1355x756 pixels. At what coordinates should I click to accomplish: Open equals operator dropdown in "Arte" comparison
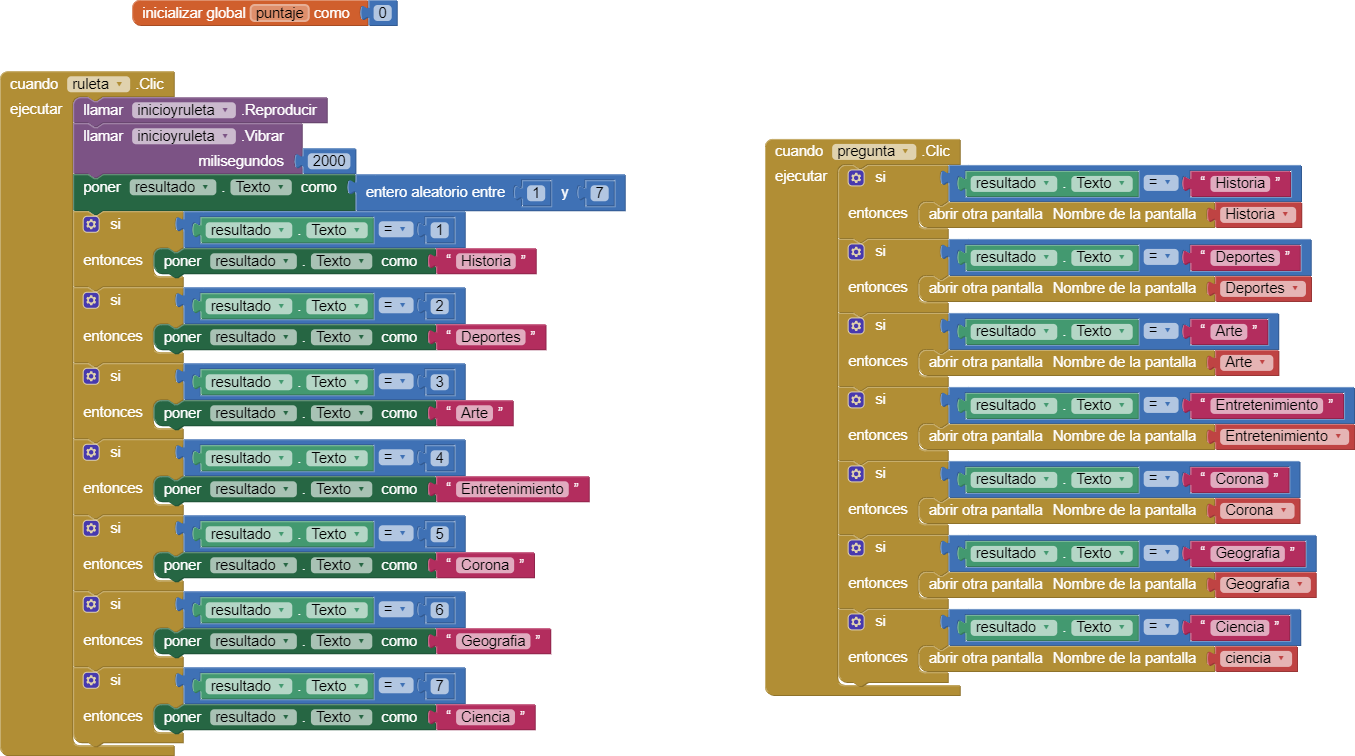(x=1161, y=331)
